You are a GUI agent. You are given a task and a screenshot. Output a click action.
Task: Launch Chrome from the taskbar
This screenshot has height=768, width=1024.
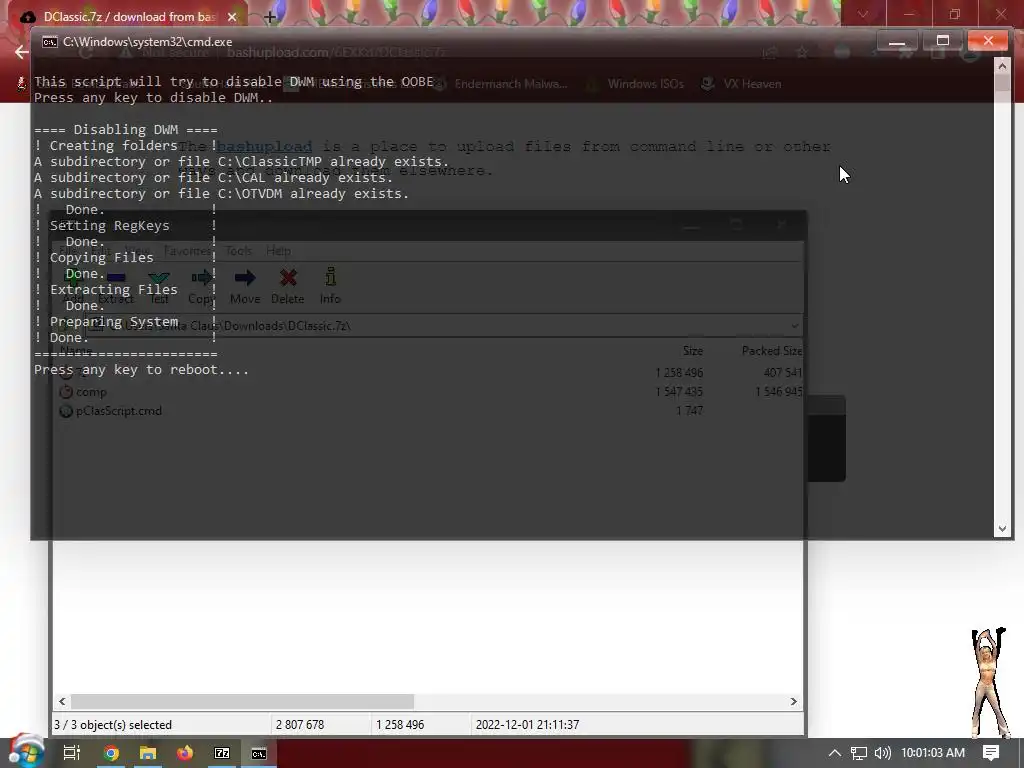112,753
